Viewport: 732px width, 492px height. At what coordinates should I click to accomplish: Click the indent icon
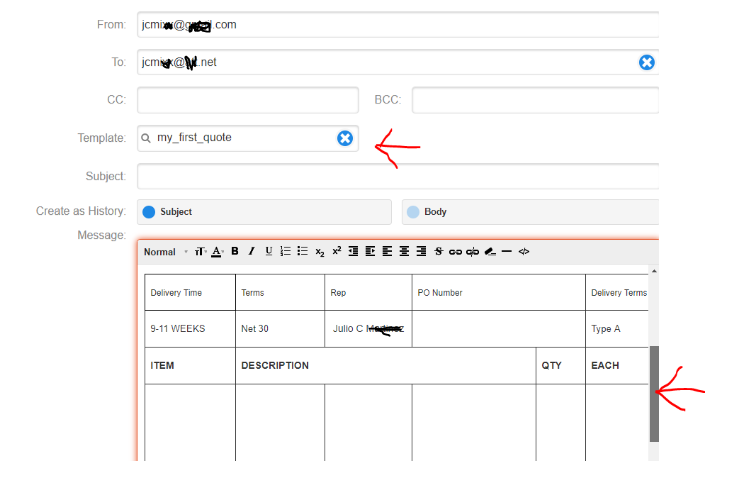(370, 251)
